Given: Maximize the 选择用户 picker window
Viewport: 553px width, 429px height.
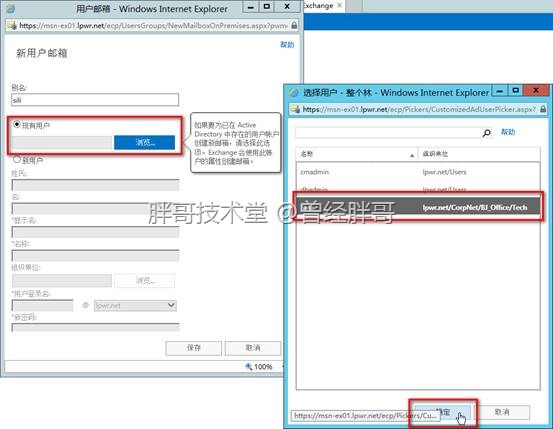Looking at the screenshot, I should (x=516, y=91).
